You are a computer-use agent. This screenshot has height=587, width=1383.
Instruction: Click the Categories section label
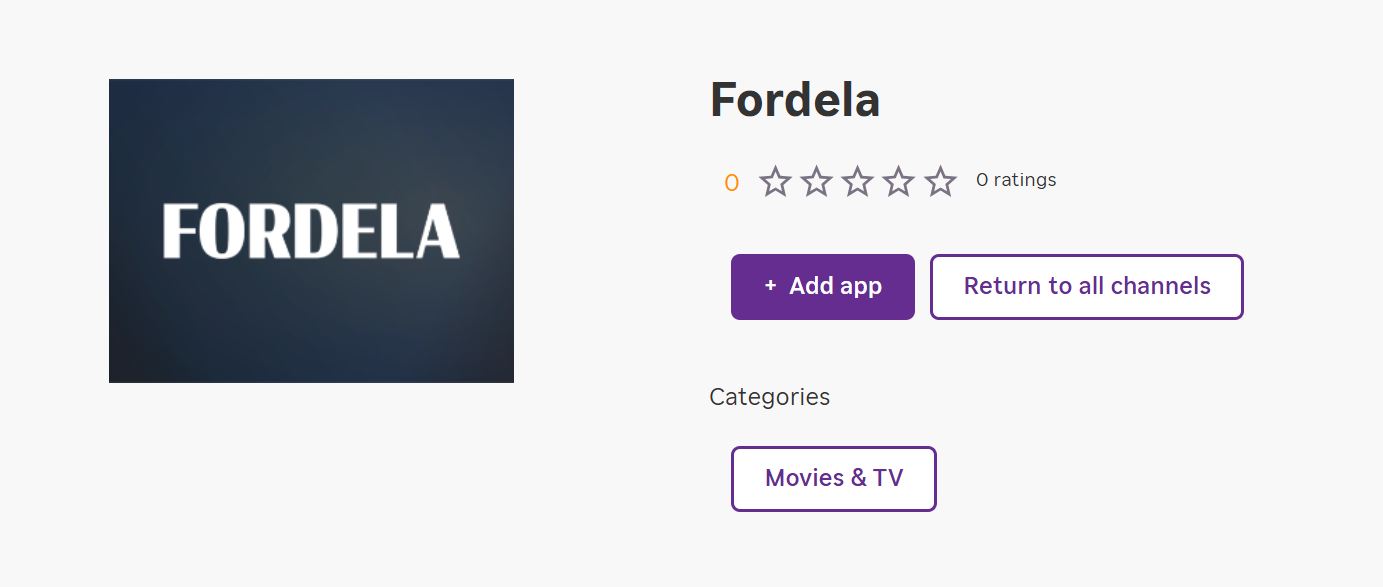click(769, 397)
